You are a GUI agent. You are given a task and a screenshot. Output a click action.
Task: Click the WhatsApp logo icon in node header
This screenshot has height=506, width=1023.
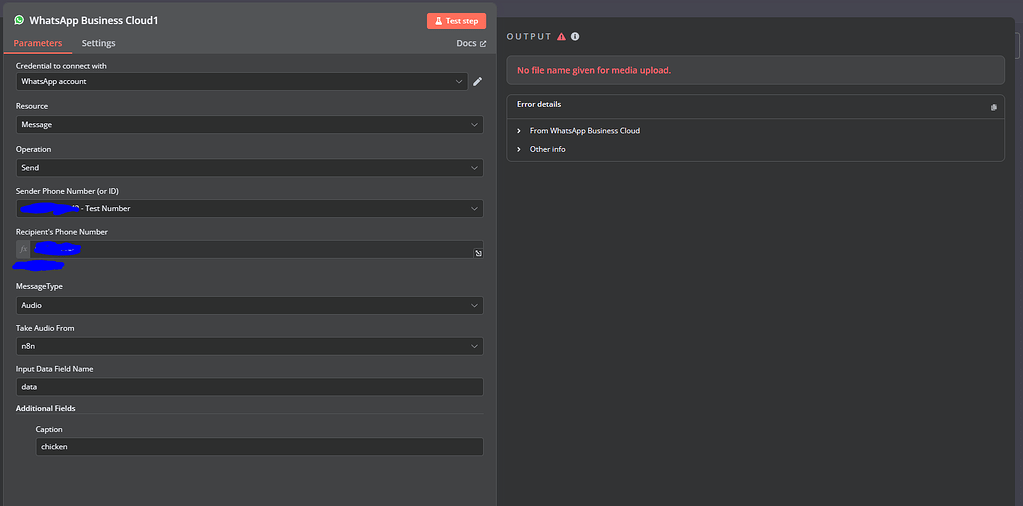point(19,20)
